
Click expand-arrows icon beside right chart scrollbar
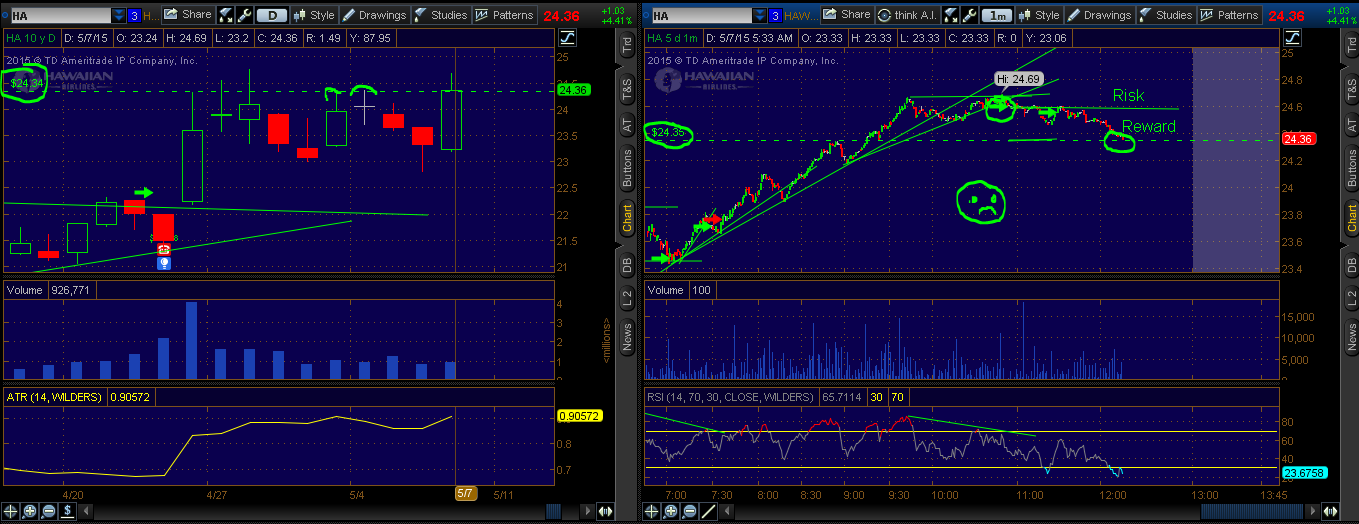tap(1330, 511)
